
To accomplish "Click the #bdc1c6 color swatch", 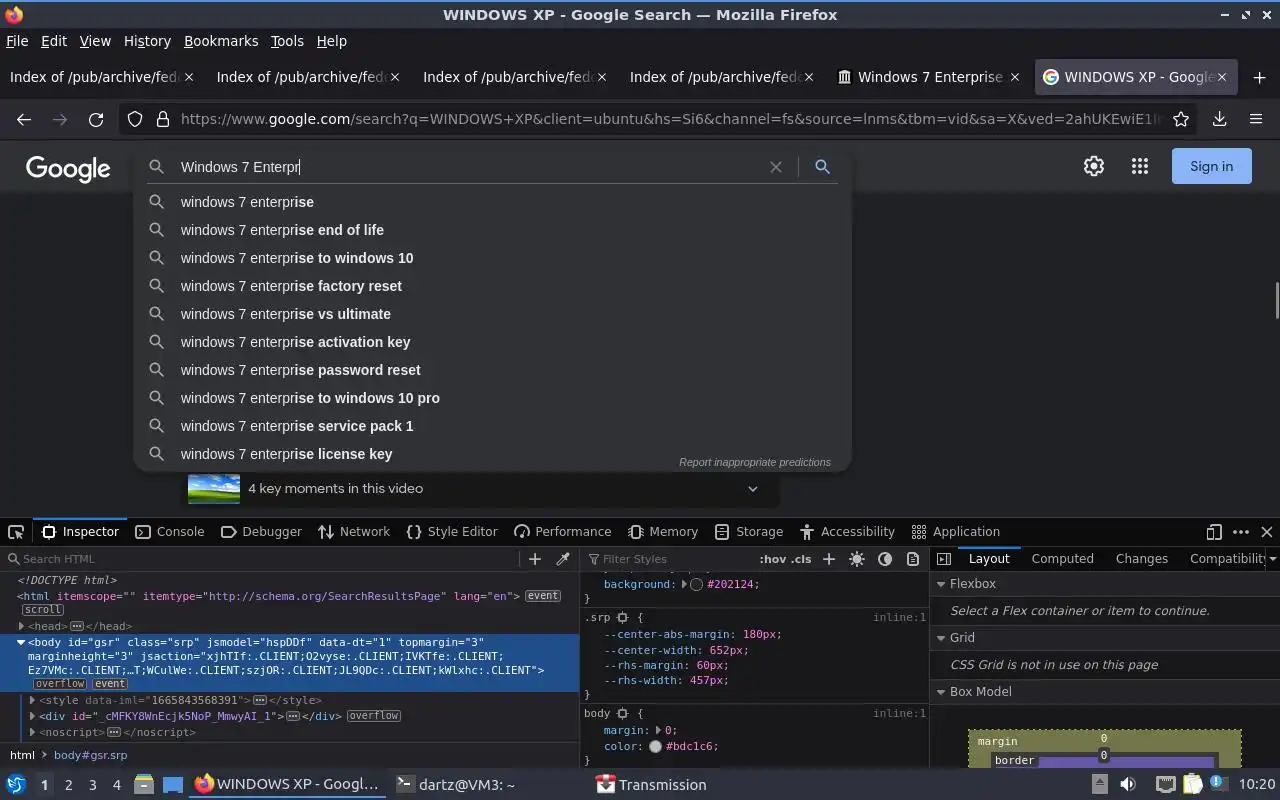I will click(655, 746).
